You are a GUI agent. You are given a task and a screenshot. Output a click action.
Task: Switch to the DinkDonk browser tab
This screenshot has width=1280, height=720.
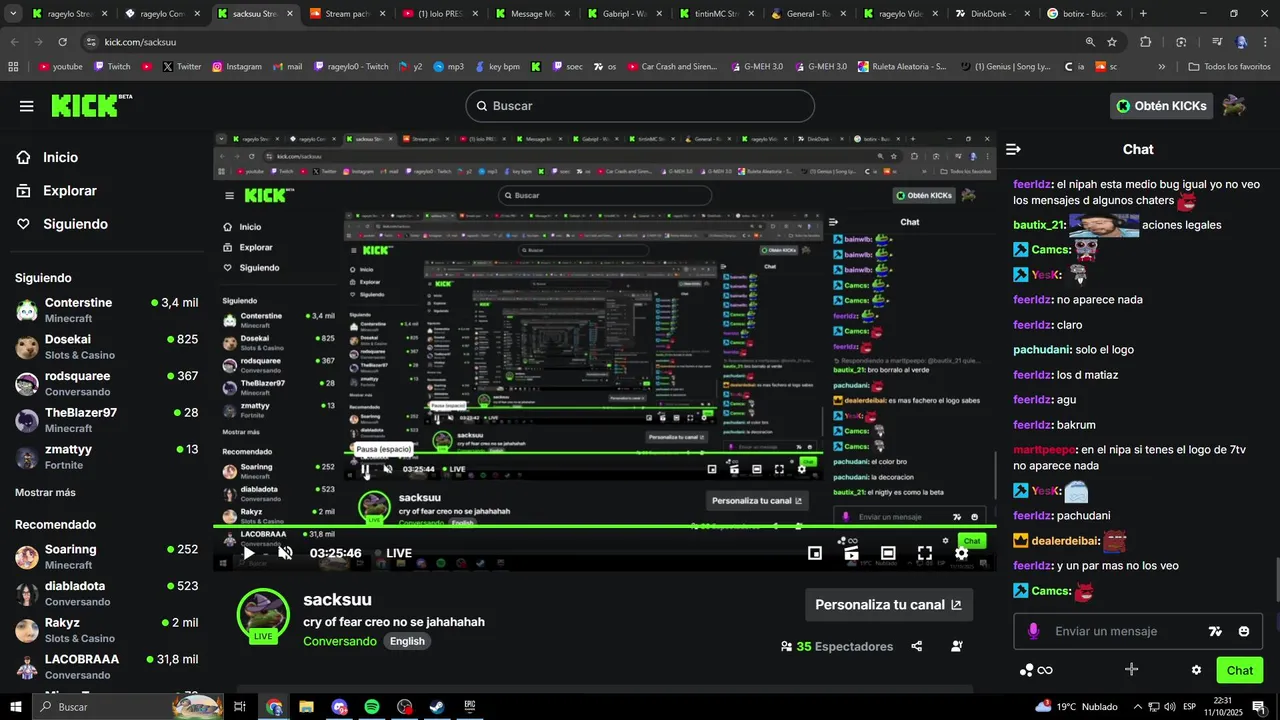(x=990, y=14)
